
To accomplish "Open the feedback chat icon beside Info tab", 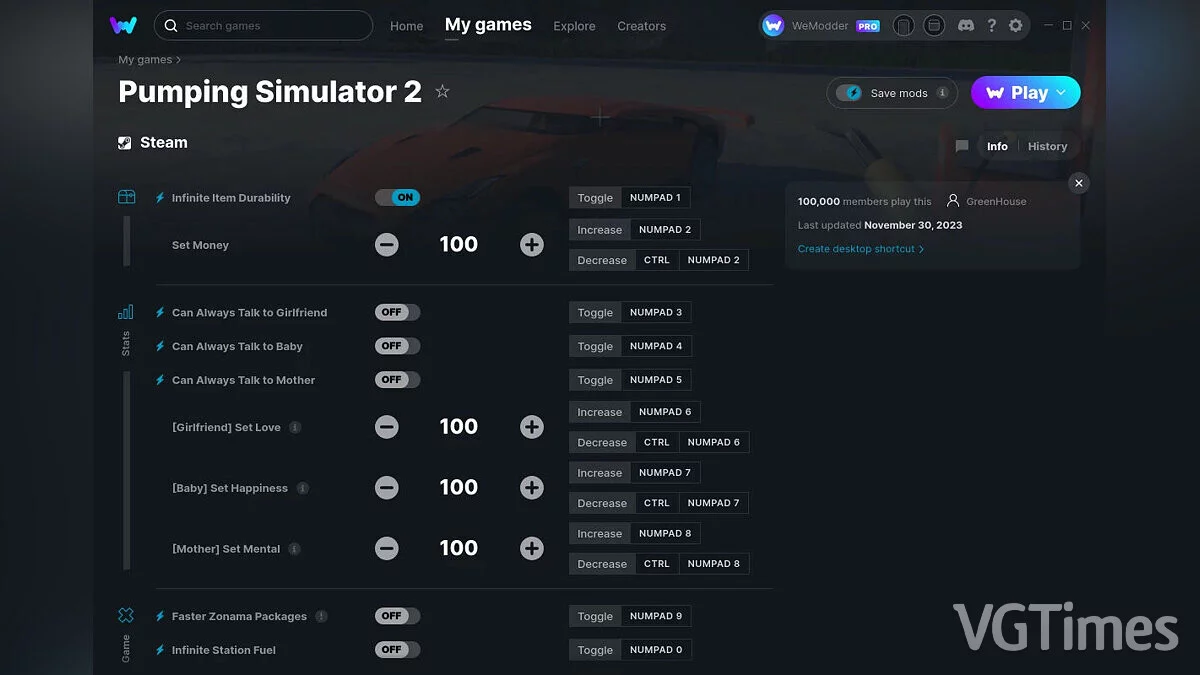I will point(961,146).
